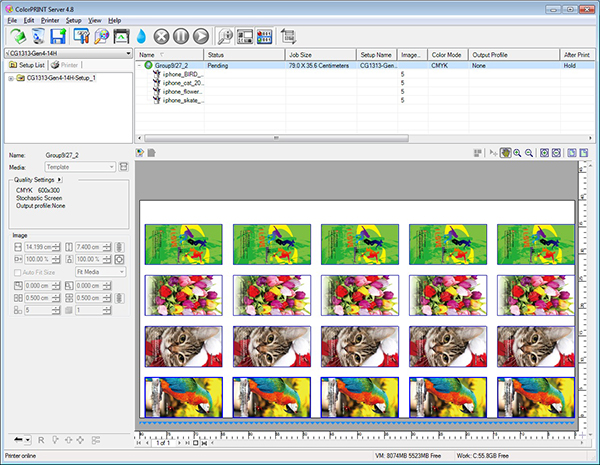The width and height of the screenshot is (600, 465).
Task: Select the hand pan tool in preview toolbar
Action: (508, 153)
